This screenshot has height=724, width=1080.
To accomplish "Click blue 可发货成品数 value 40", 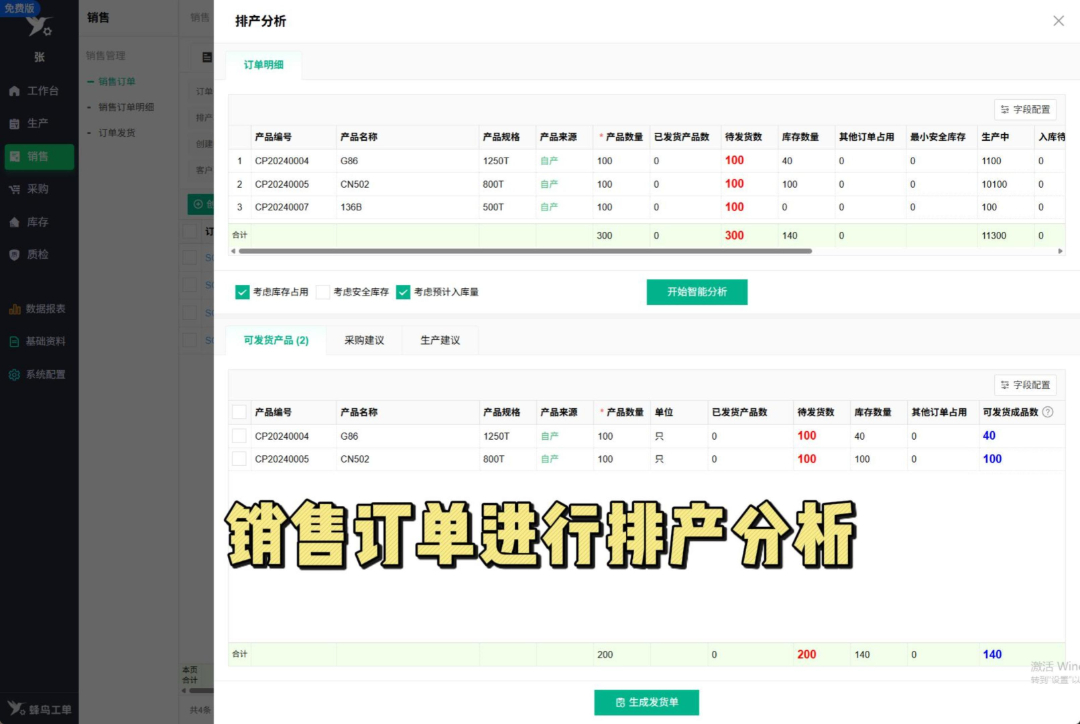I will (x=989, y=436).
